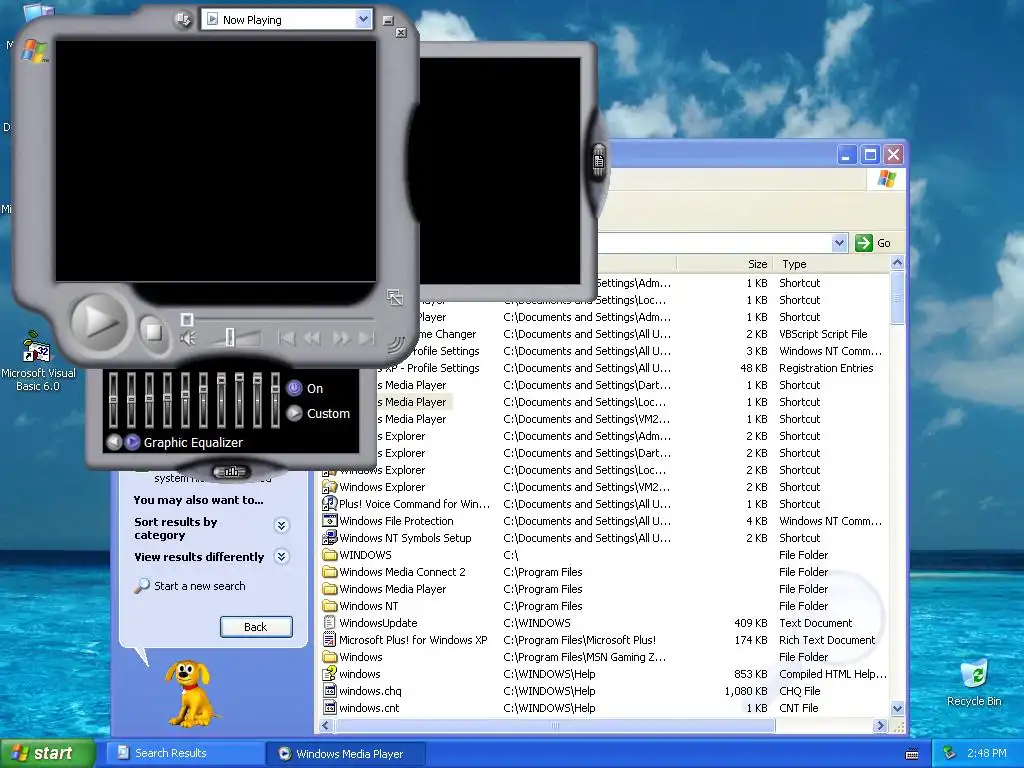This screenshot has width=1024, height=768.
Task: Toggle the equalizer drawer bottom handle
Action: 231,472
